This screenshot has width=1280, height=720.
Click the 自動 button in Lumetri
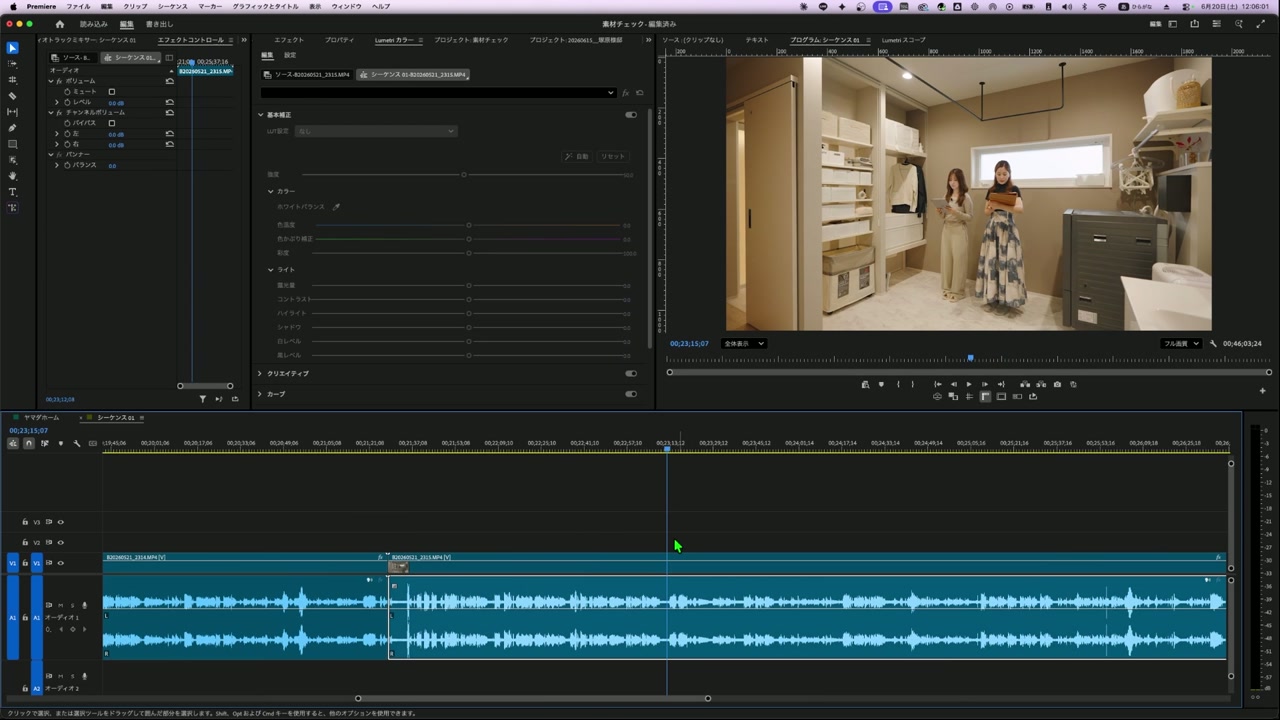point(577,157)
